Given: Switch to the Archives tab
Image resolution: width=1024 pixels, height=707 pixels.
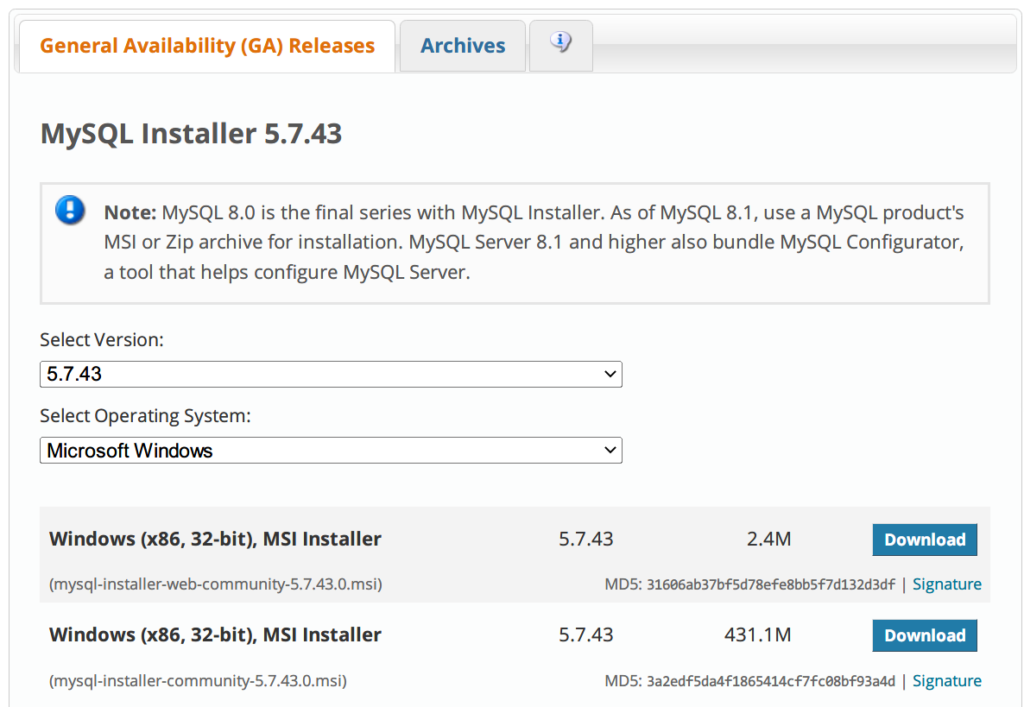Looking at the screenshot, I should point(462,45).
